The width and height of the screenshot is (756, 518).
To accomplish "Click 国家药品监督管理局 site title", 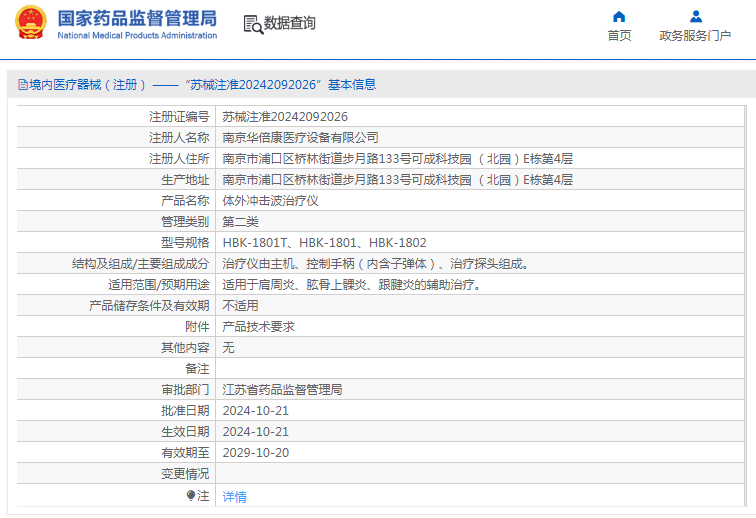I will (137, 18).
